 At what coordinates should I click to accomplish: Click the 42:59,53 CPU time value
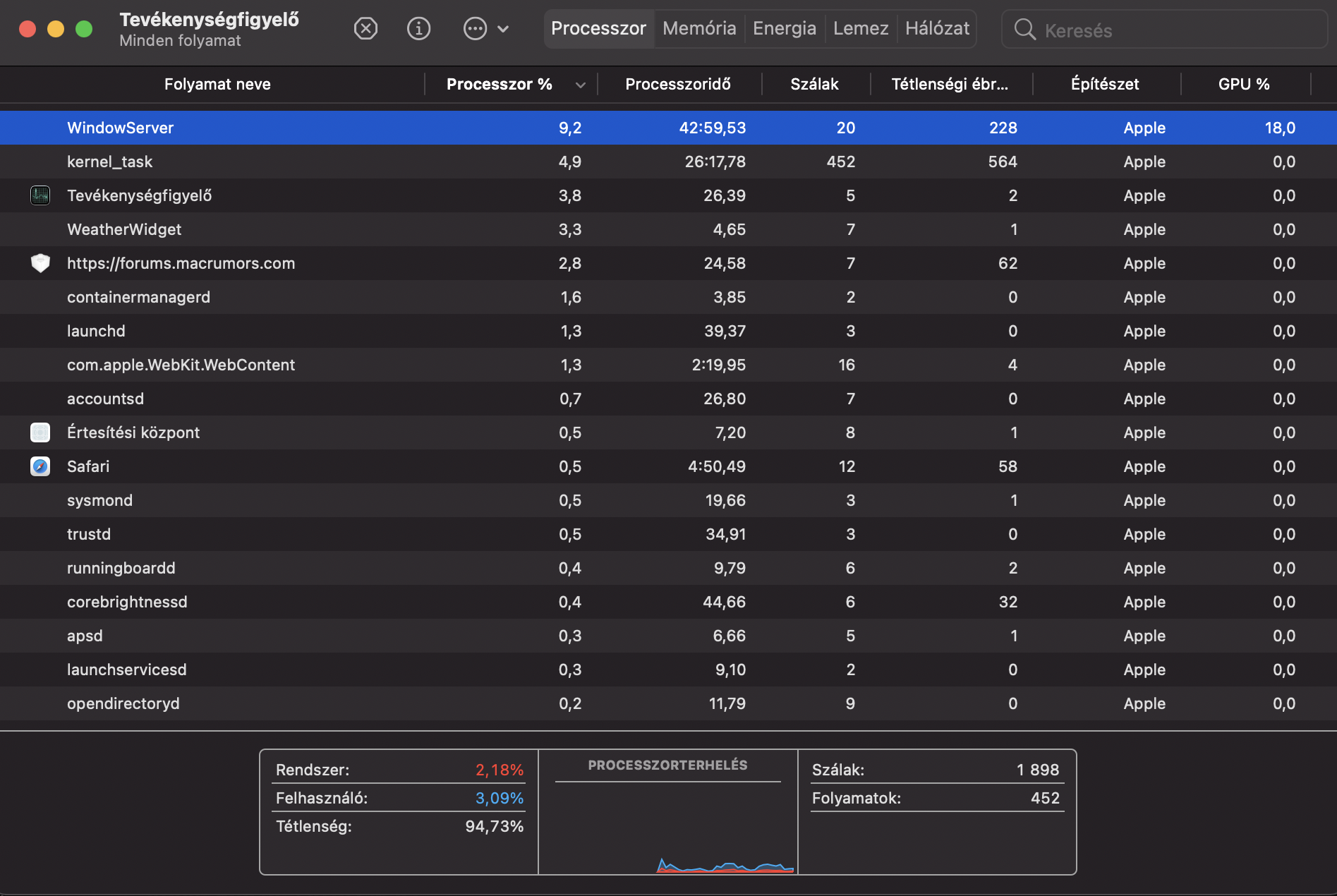(x=712, y=128)
